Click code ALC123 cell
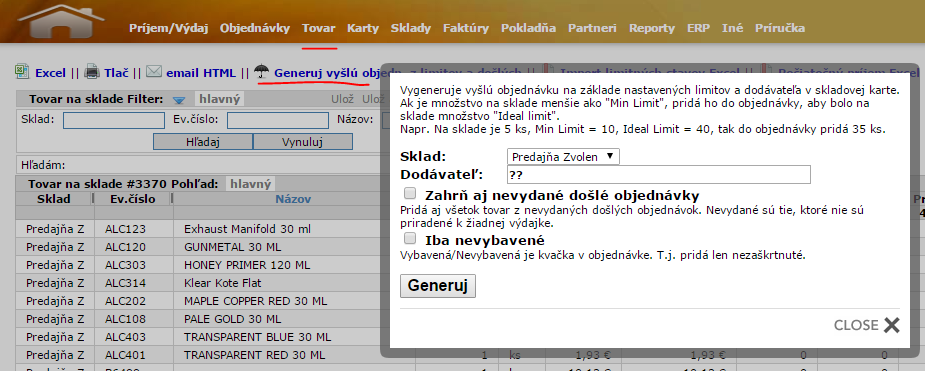This screenshot has width=925, height=371. [x=125, y=228]
